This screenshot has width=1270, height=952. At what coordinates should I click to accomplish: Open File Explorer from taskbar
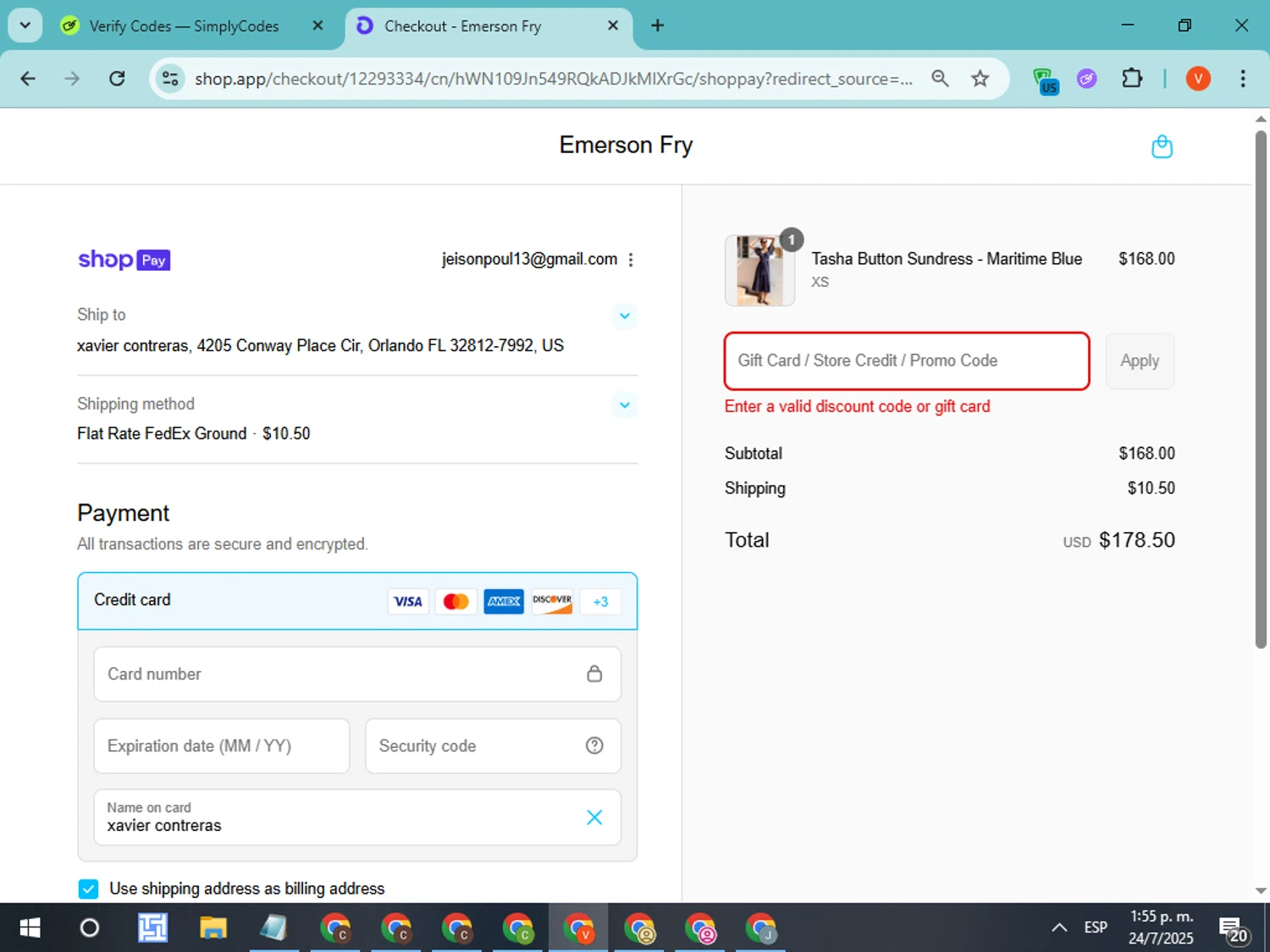pos(213,928)
